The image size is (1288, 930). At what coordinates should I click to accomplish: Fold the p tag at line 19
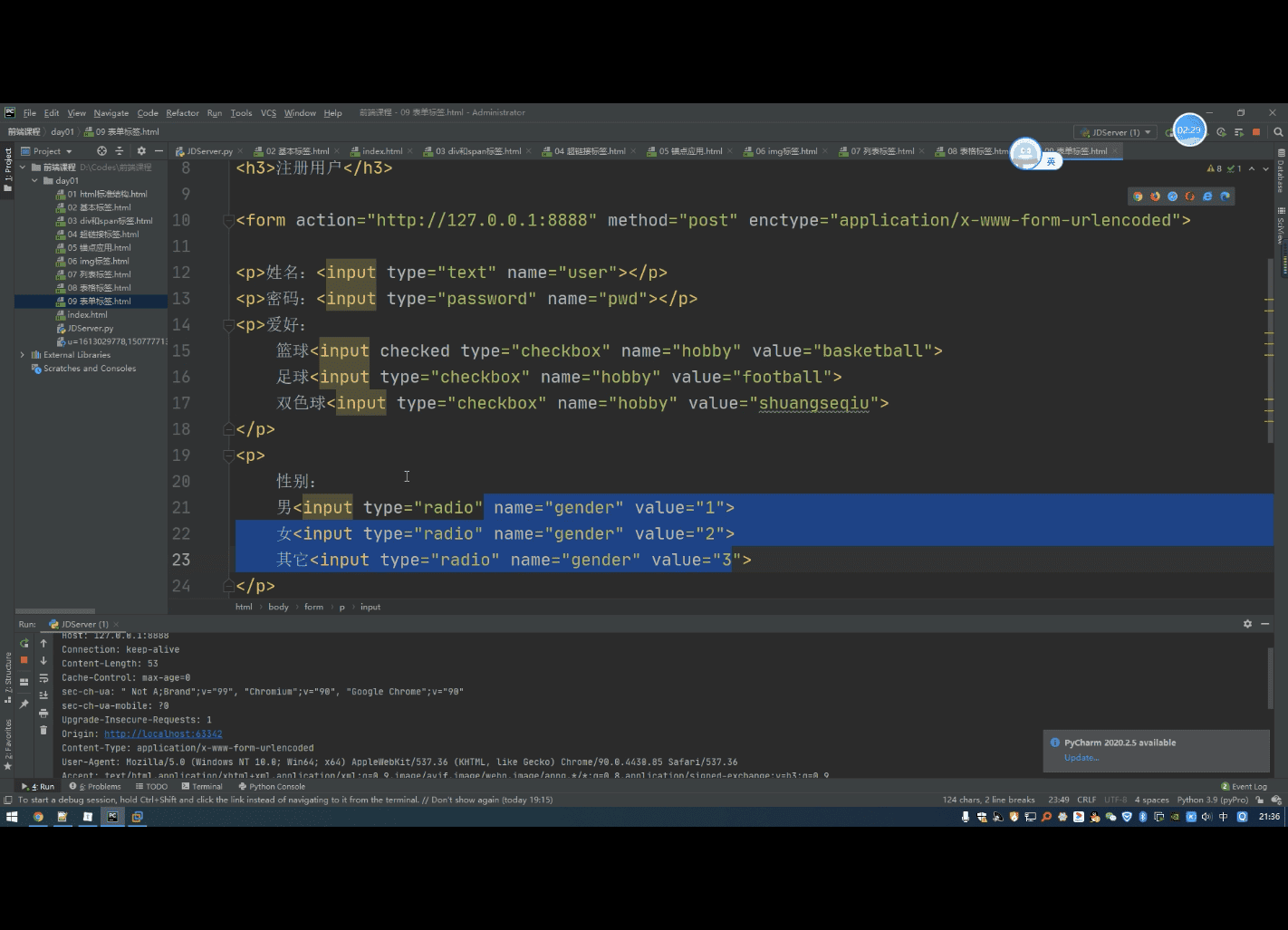(228, 455)
